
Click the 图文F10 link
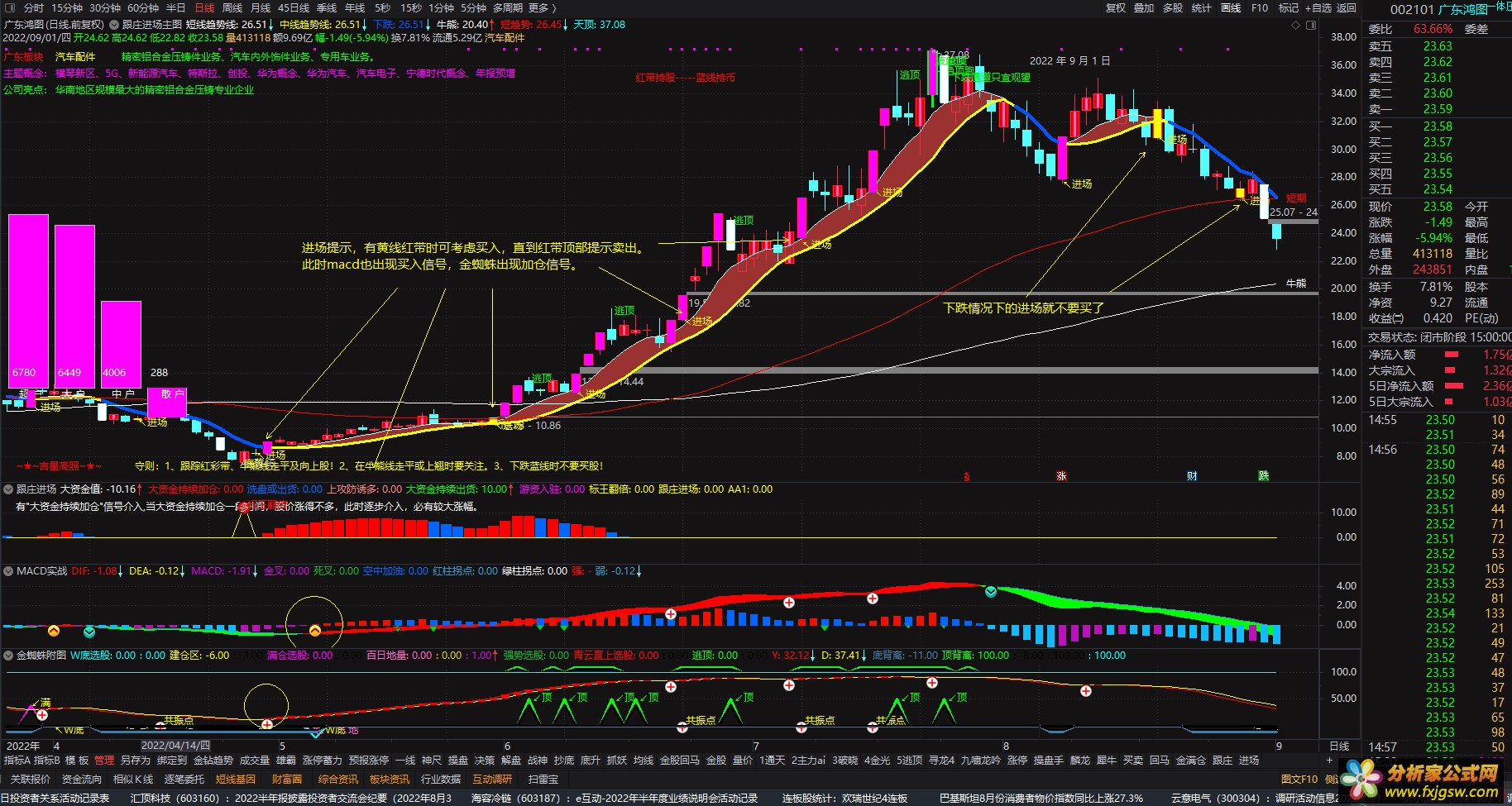click(x=1299, y=779)
